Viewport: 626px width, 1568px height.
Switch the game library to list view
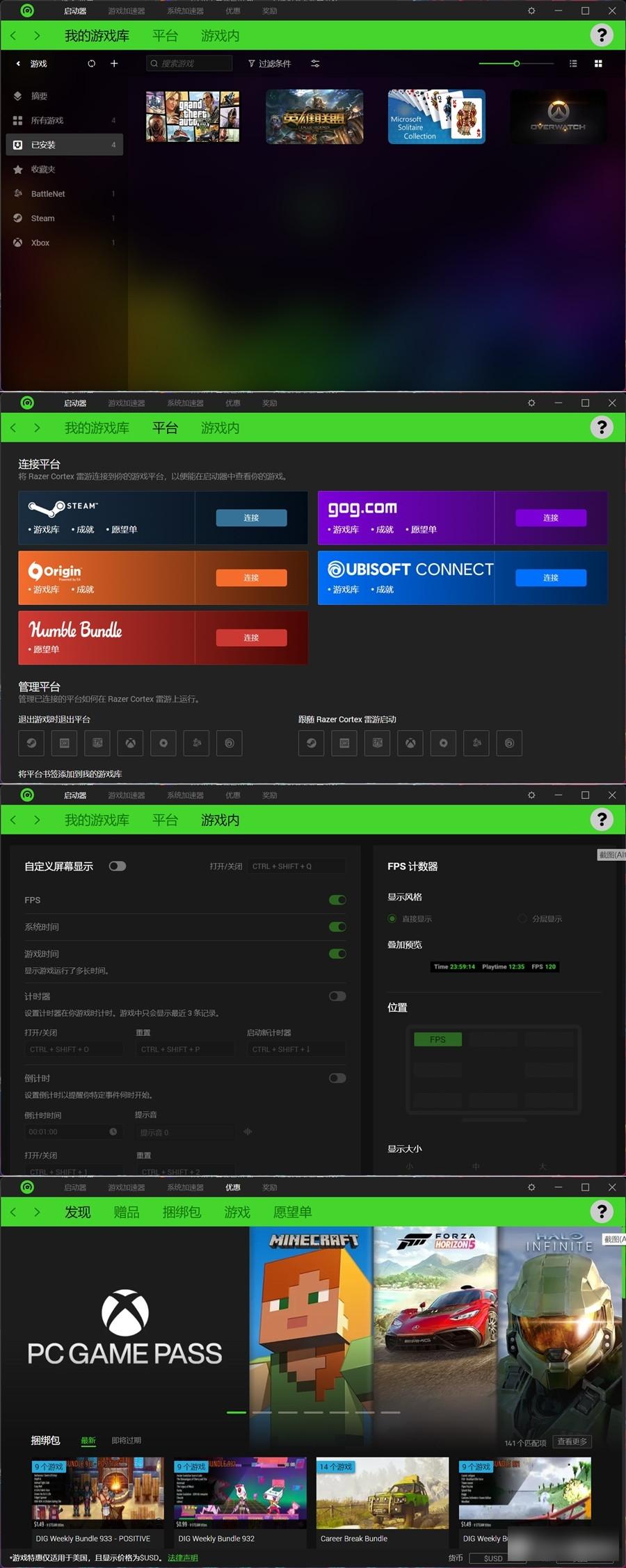(573, 63)
